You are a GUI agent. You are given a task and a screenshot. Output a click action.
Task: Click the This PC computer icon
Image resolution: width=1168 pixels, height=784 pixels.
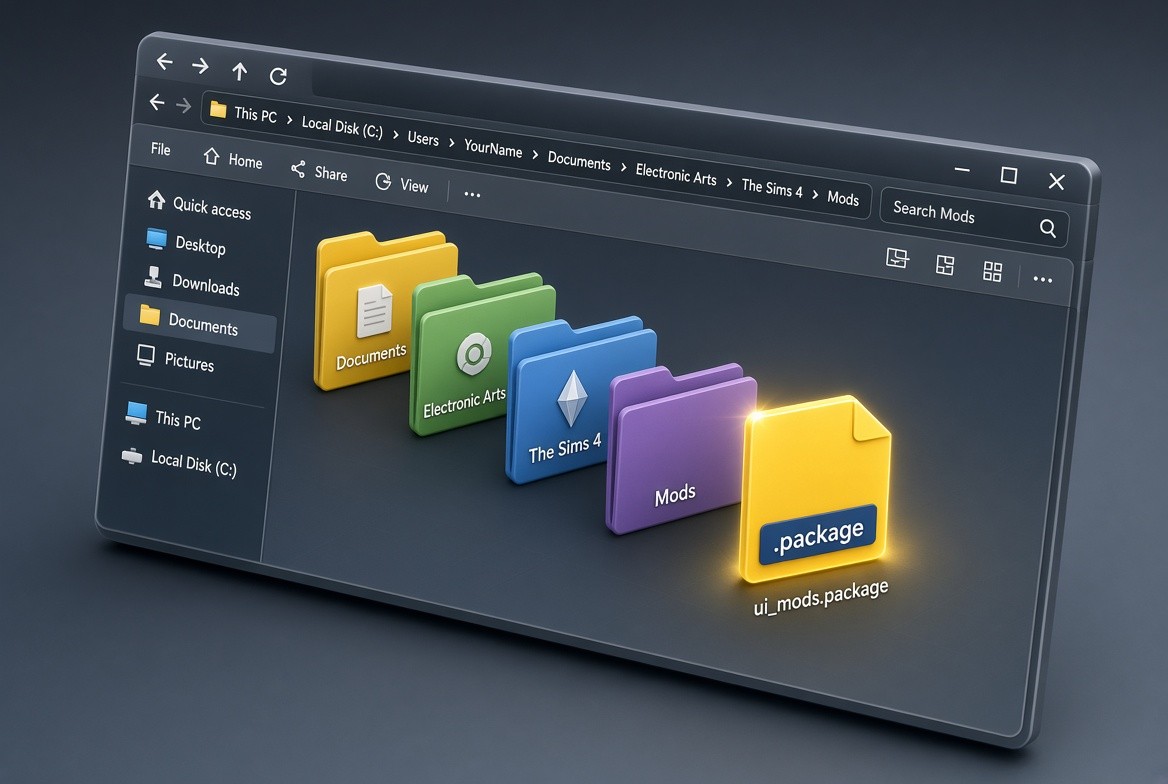pos(136,413)
